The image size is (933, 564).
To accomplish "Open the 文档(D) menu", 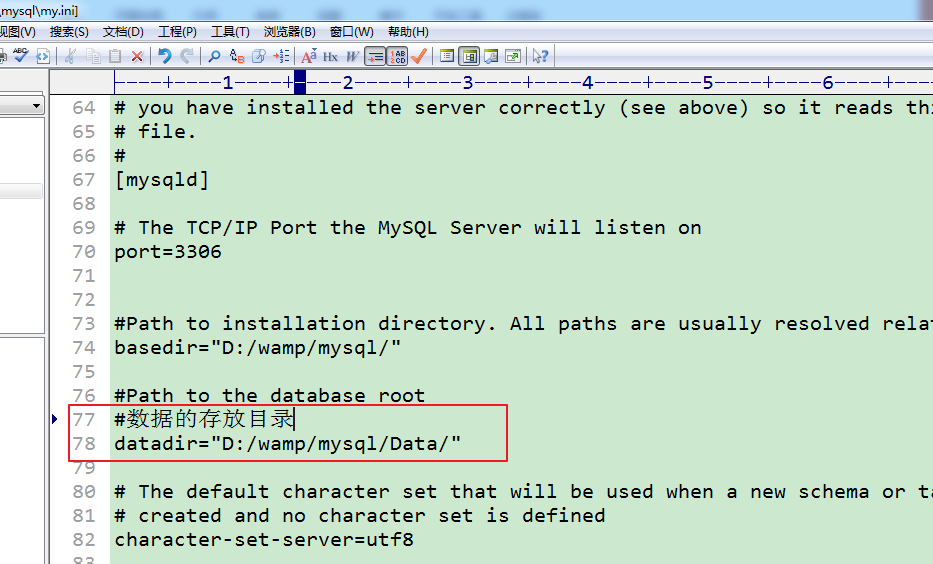I will (x=123, y=32).
